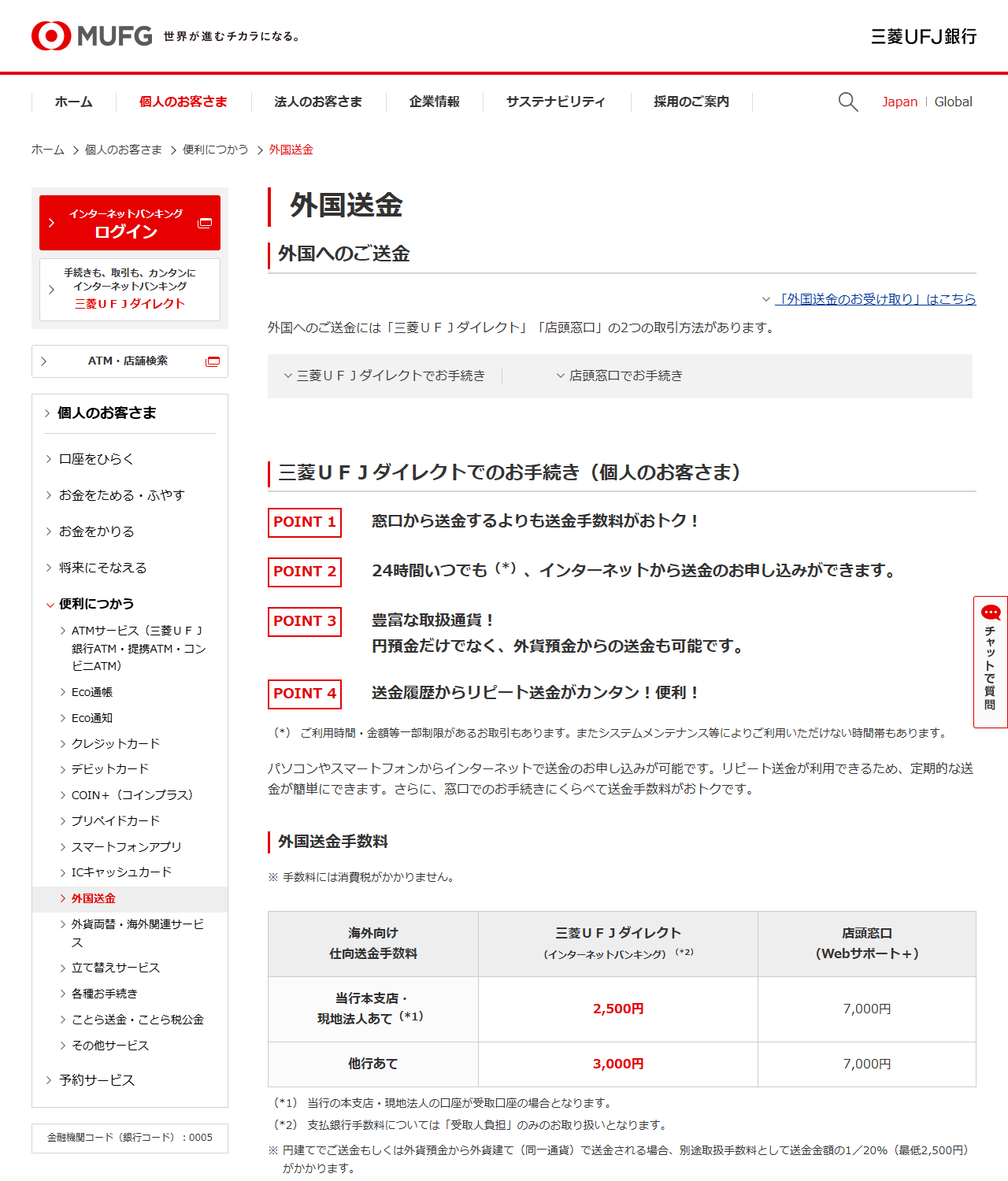Image resolution: width=1008 pixels, height=1181 pixels.
Task: Switch site to Global
Action: click(x=953, y=102)
